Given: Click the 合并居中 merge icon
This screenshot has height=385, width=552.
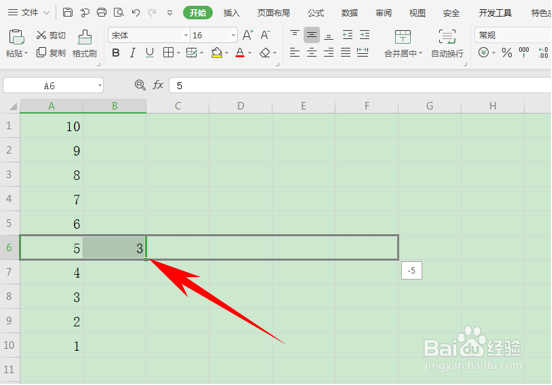Looking at the screenshot, I should click(403, 37).
